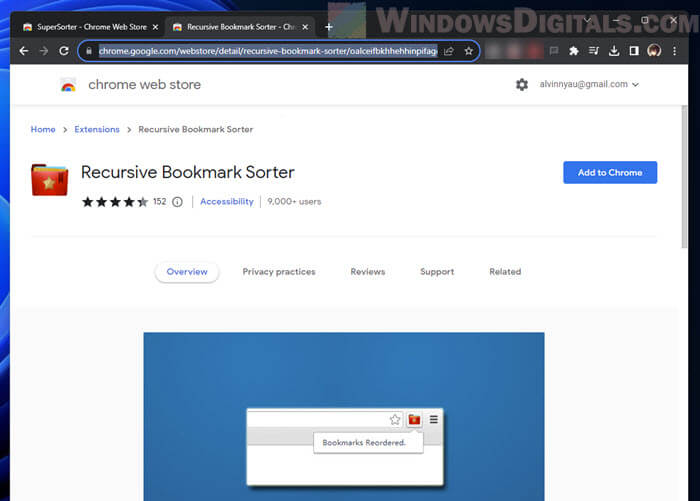Image resolution: width=700 pixels, height=501 pixels.
Task: Open the Privacy practices tab
Action: point(279,271)
